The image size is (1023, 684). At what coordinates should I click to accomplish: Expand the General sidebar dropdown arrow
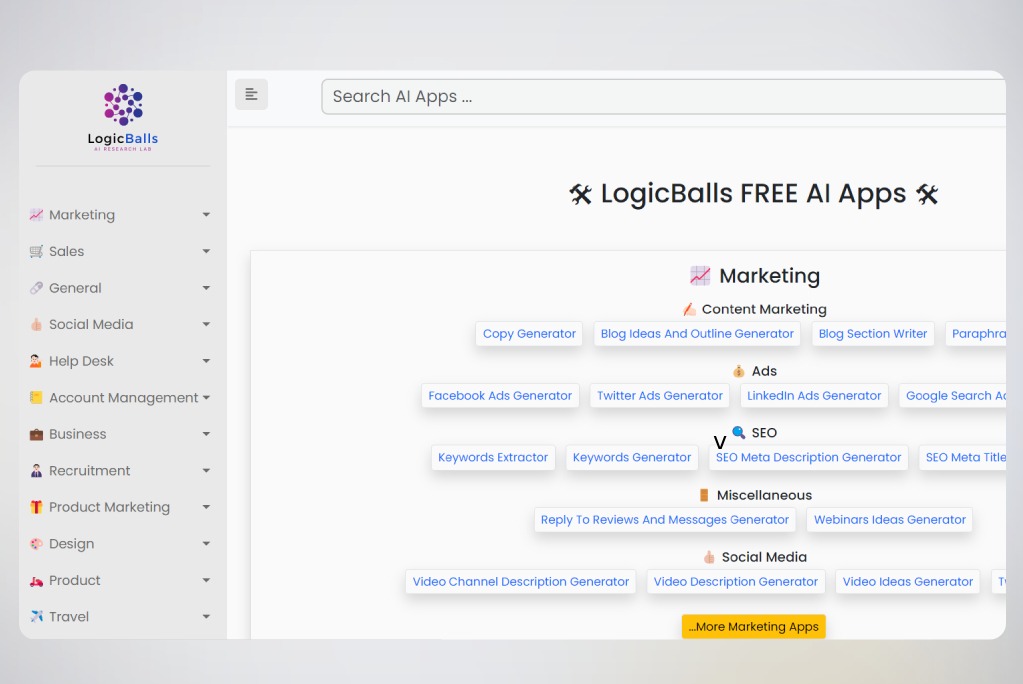coord(206,288)
